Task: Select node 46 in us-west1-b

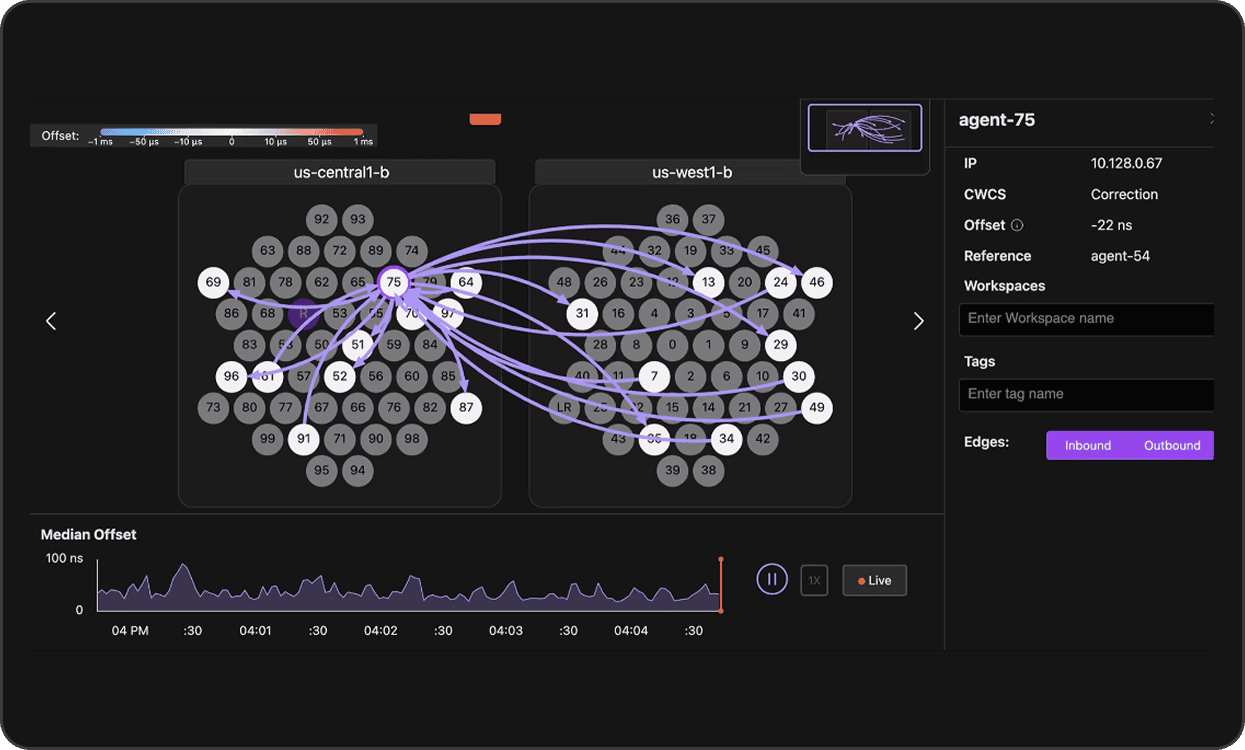Action: click(816, 282)
